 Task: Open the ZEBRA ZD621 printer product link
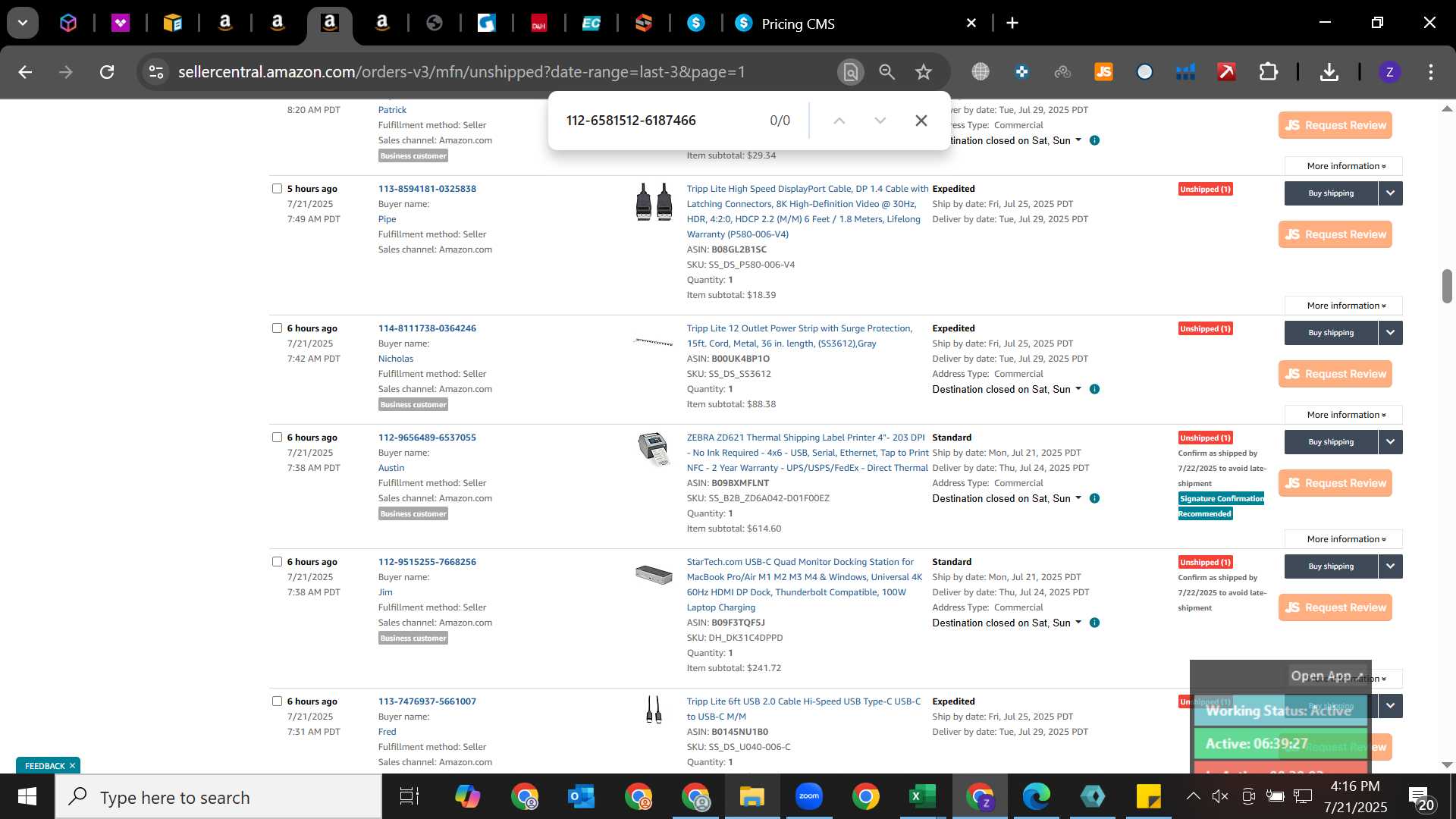pyautogui.click(x=807, y=453)
